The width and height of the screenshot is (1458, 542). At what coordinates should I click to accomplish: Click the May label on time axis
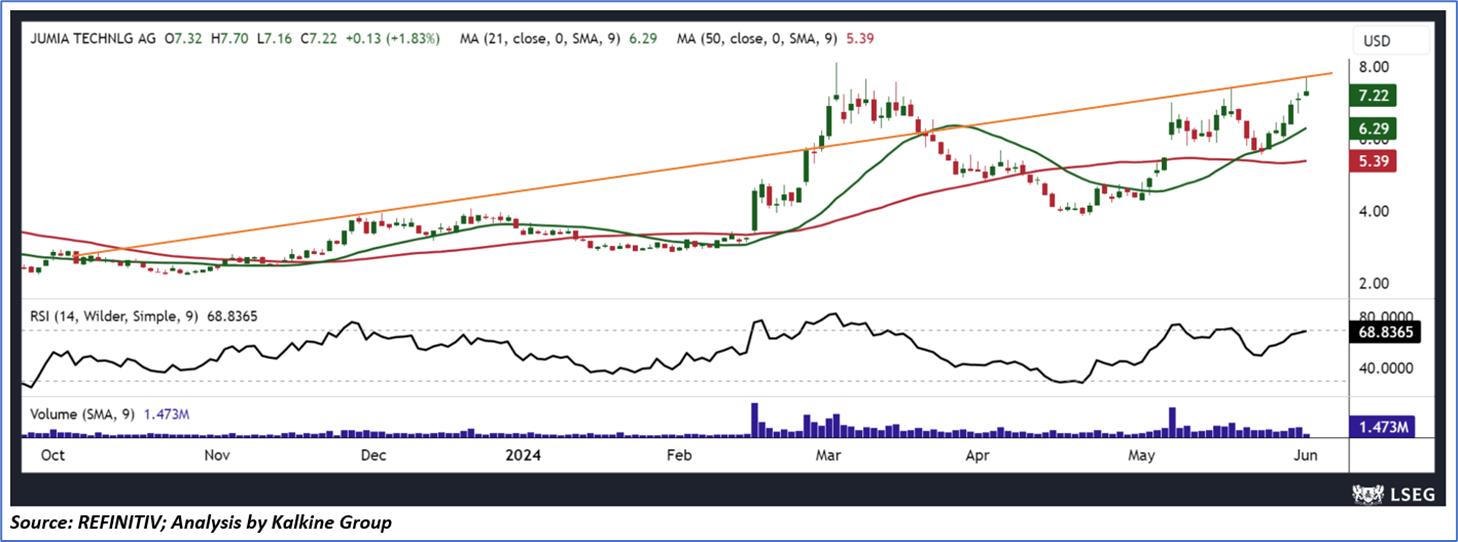[1142, 455]
